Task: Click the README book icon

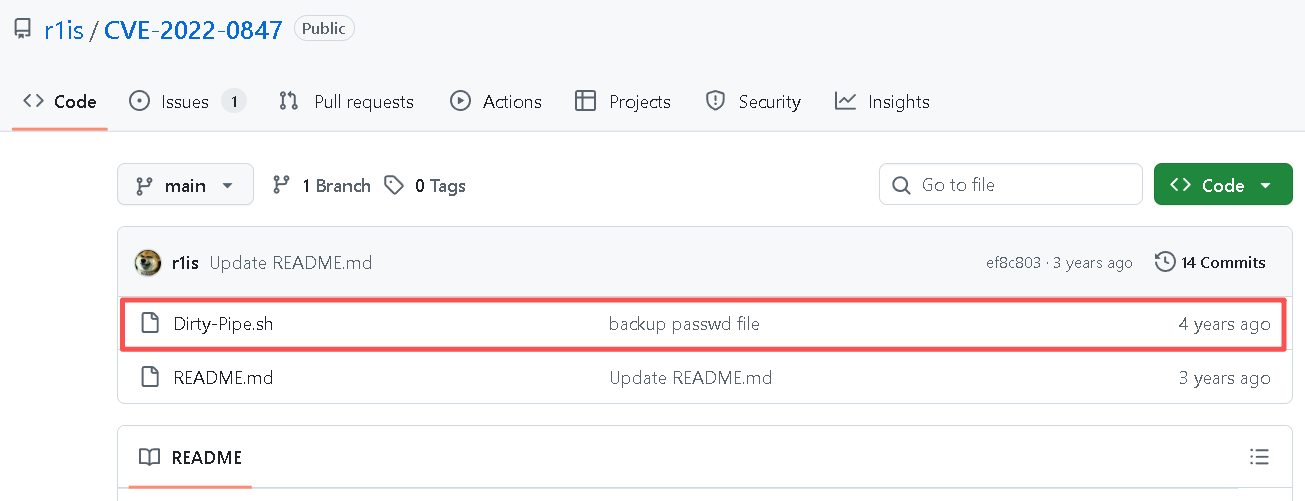Action: (x=149, y=457)
